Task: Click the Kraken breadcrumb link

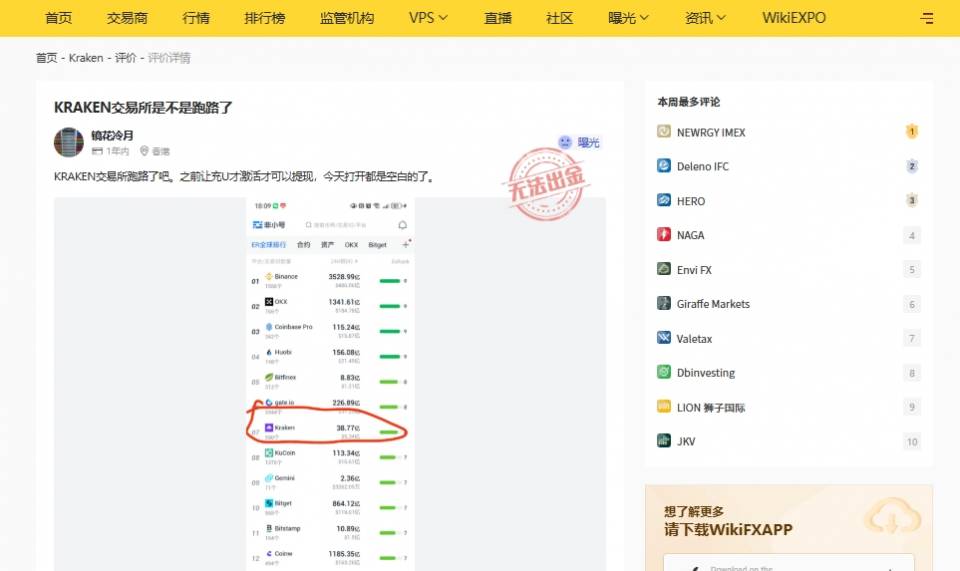Action: tap(86, 58)
